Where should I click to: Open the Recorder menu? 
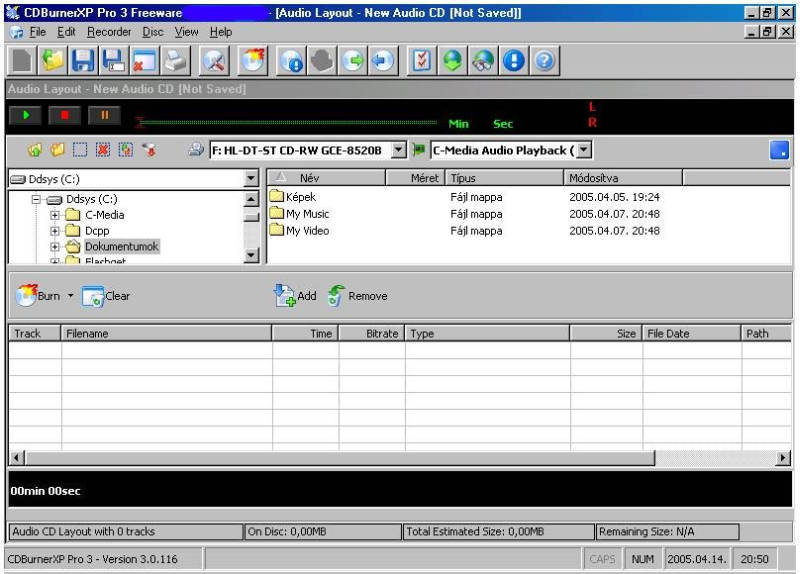tap(109, 32)
